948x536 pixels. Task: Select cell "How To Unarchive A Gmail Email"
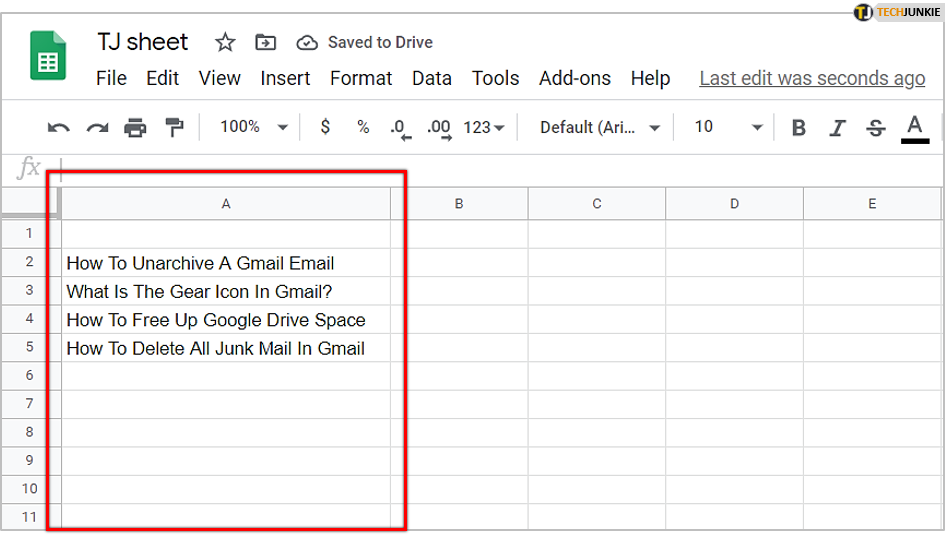226,263
